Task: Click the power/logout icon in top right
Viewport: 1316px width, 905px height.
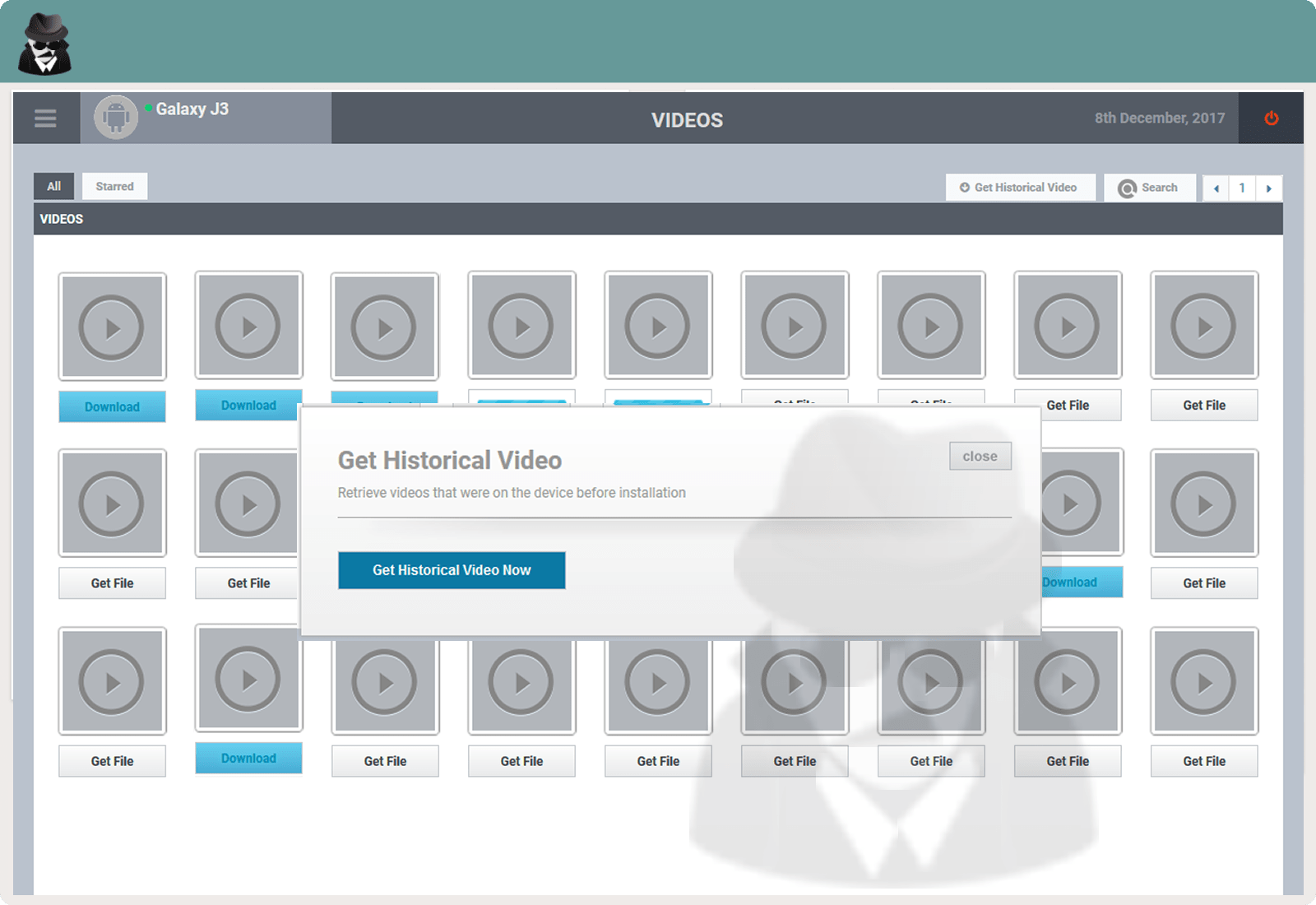Action: pyautogui.click(x=1270, y=118)
